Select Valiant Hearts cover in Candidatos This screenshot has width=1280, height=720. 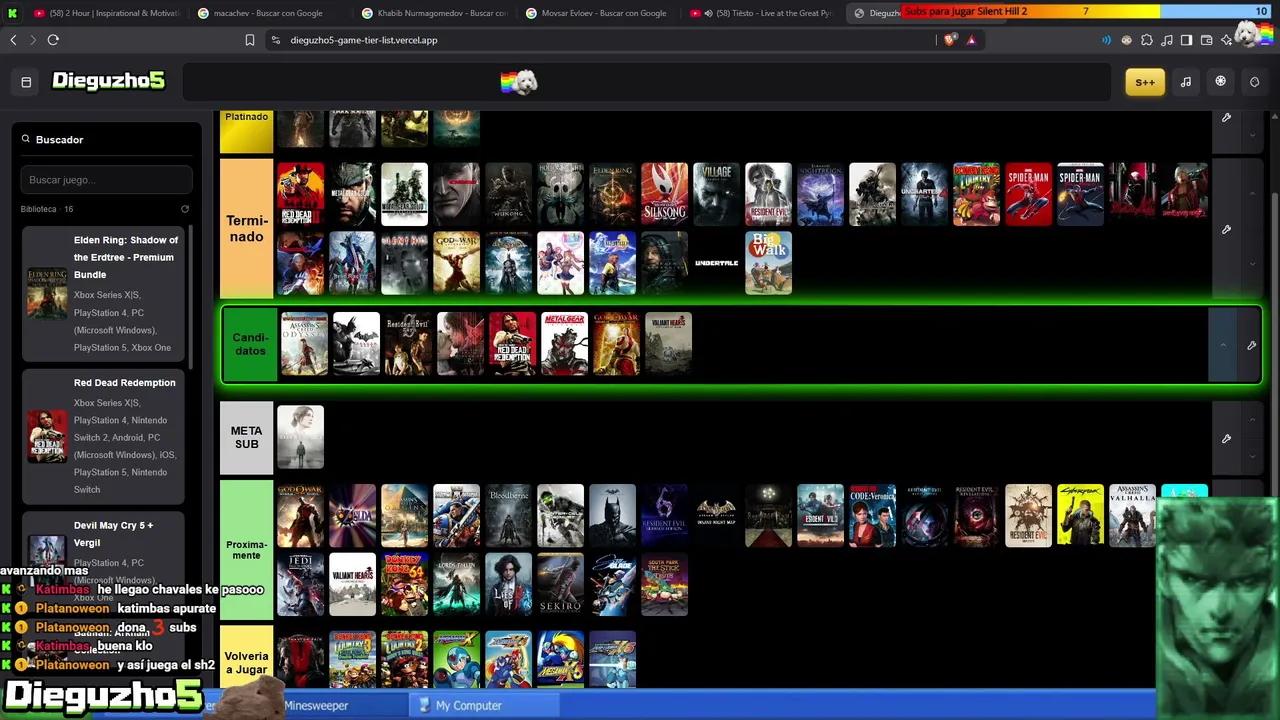click(x=668, y=344)
